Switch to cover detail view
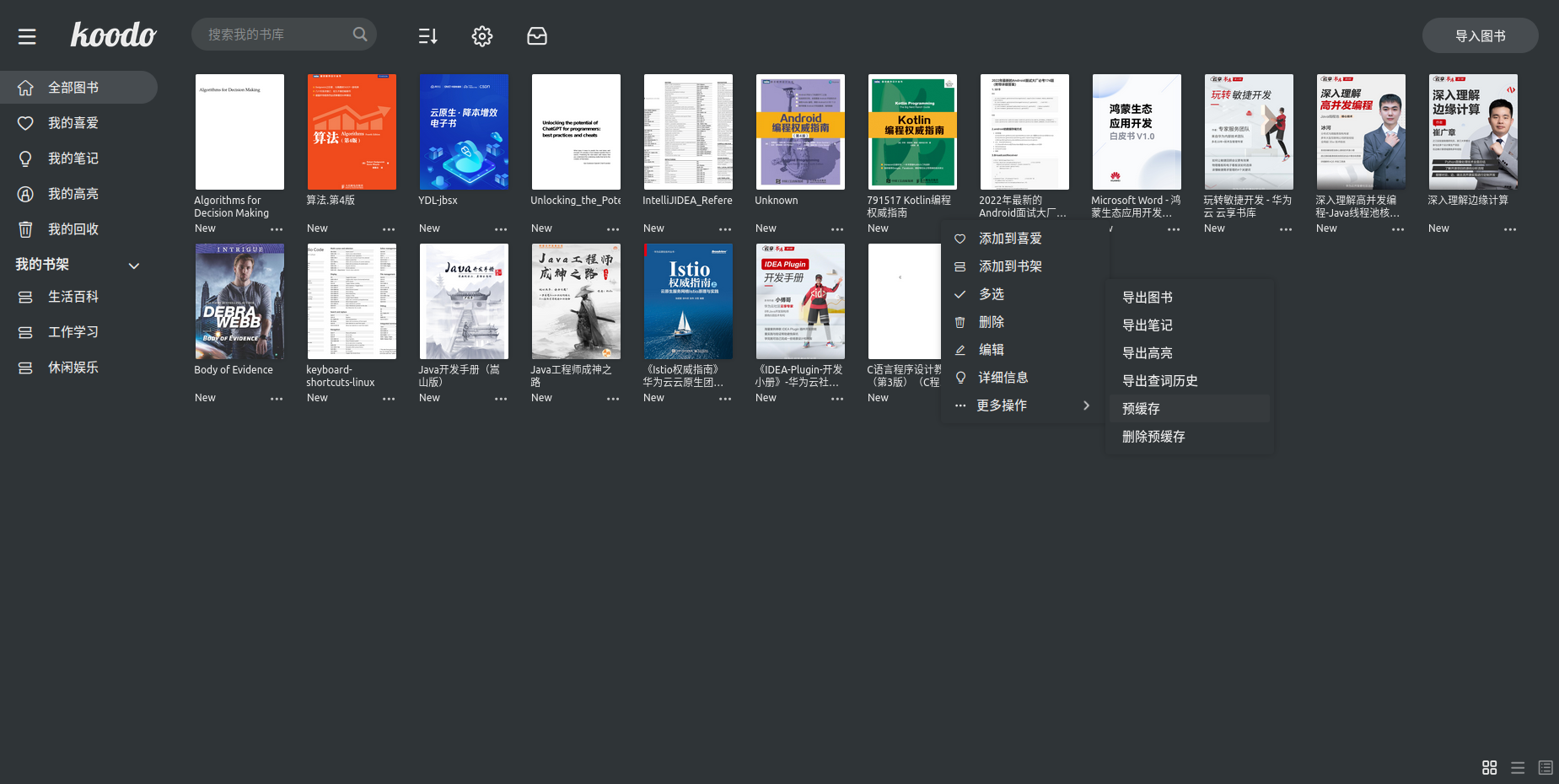 tap(1546, 767)
